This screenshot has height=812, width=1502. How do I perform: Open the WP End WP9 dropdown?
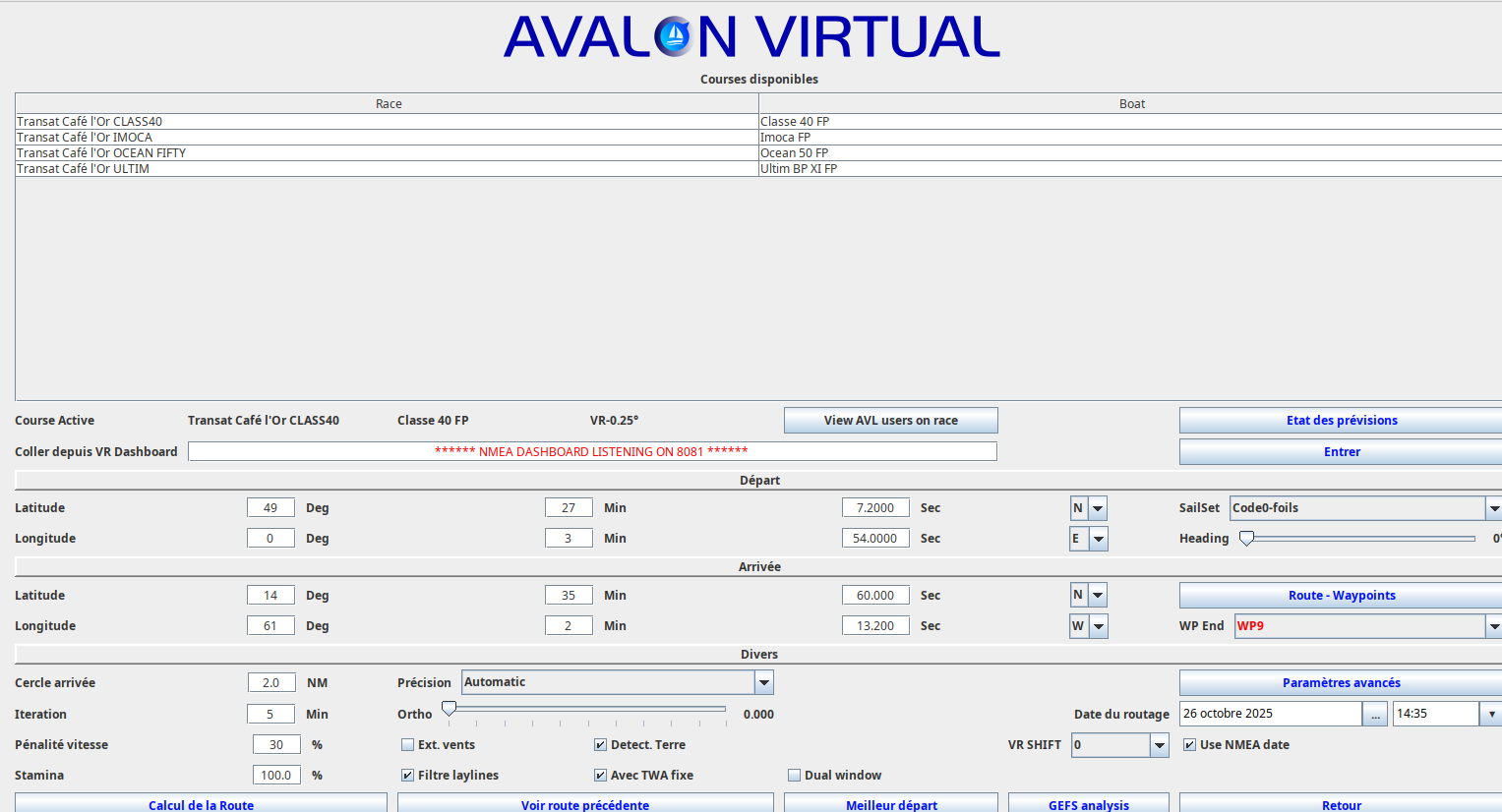(x=1494, y=625)
